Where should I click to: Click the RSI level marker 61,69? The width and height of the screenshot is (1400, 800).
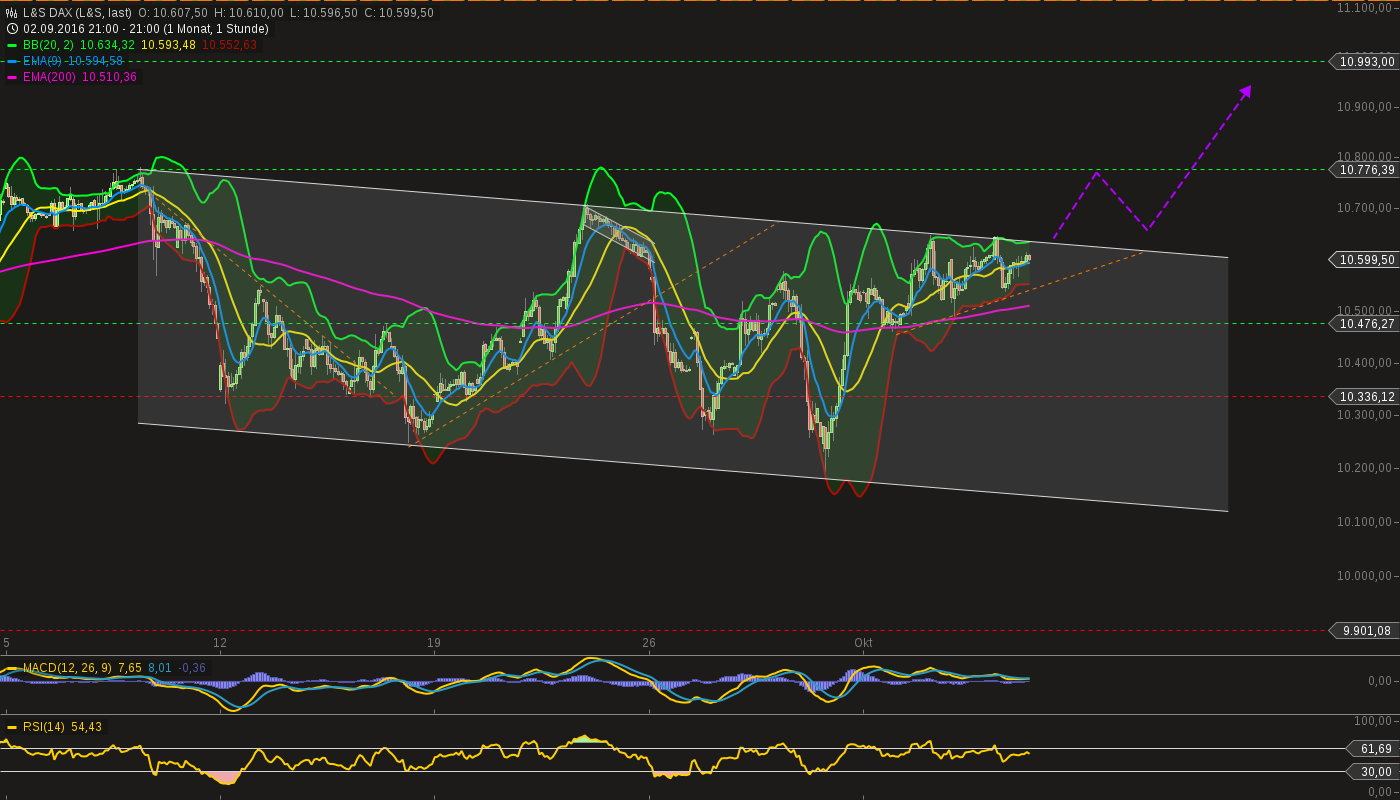(x=1373, y=749)
